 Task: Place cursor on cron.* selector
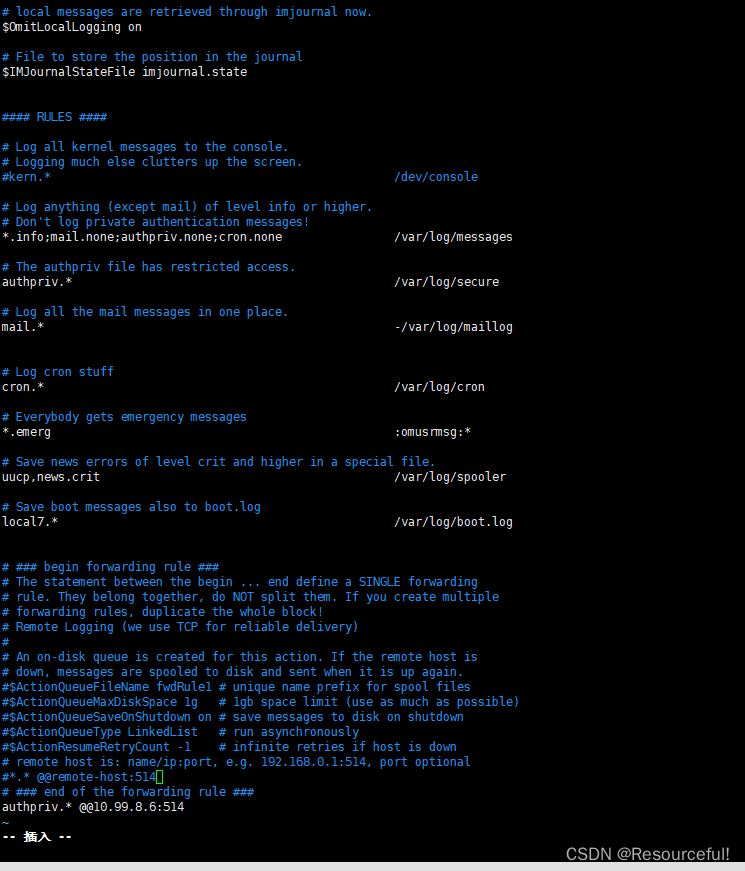pyautogui.click(x=23, y=387)
